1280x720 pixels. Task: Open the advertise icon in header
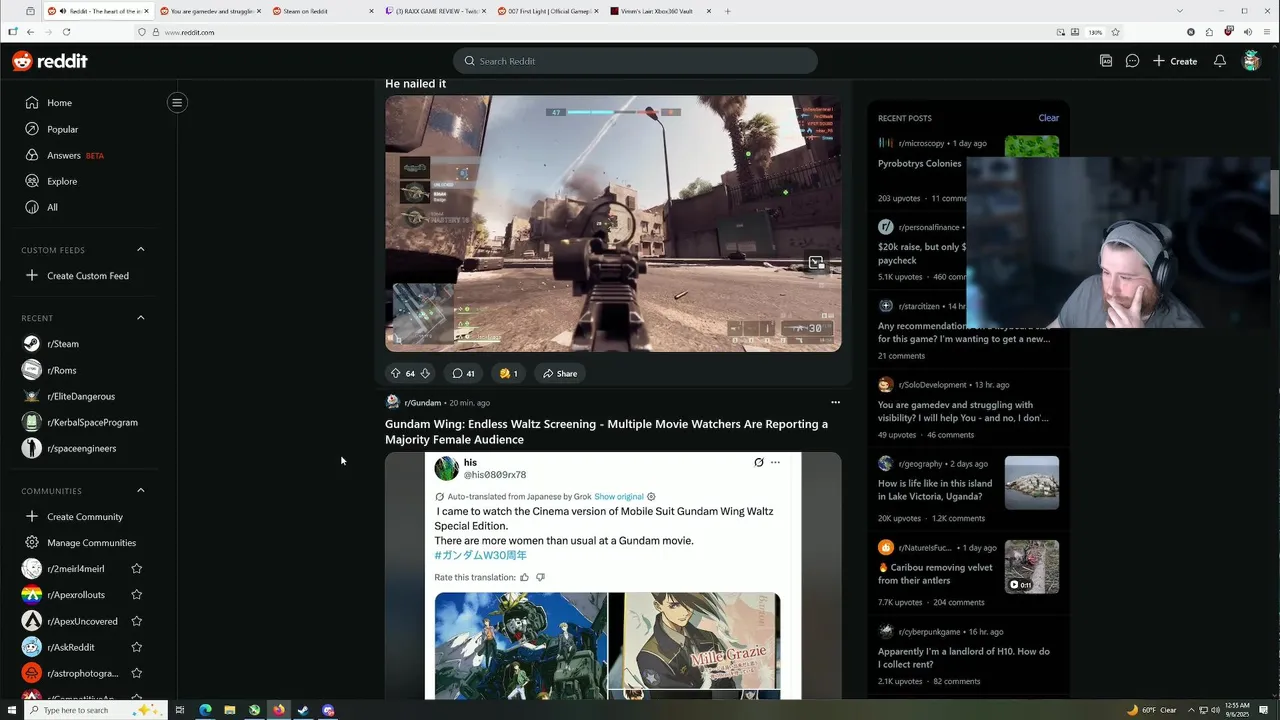point(1106,61)
